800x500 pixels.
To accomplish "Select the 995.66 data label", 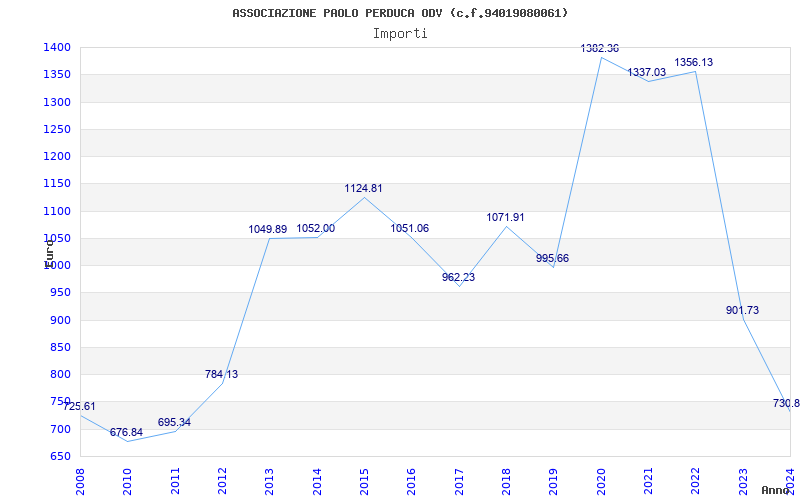I will [552, 259].
